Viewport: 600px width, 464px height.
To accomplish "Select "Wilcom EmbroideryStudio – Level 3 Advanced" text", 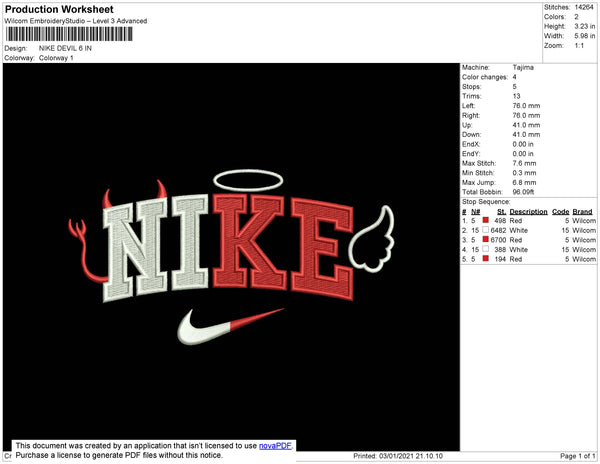I will tap(76, 21).
